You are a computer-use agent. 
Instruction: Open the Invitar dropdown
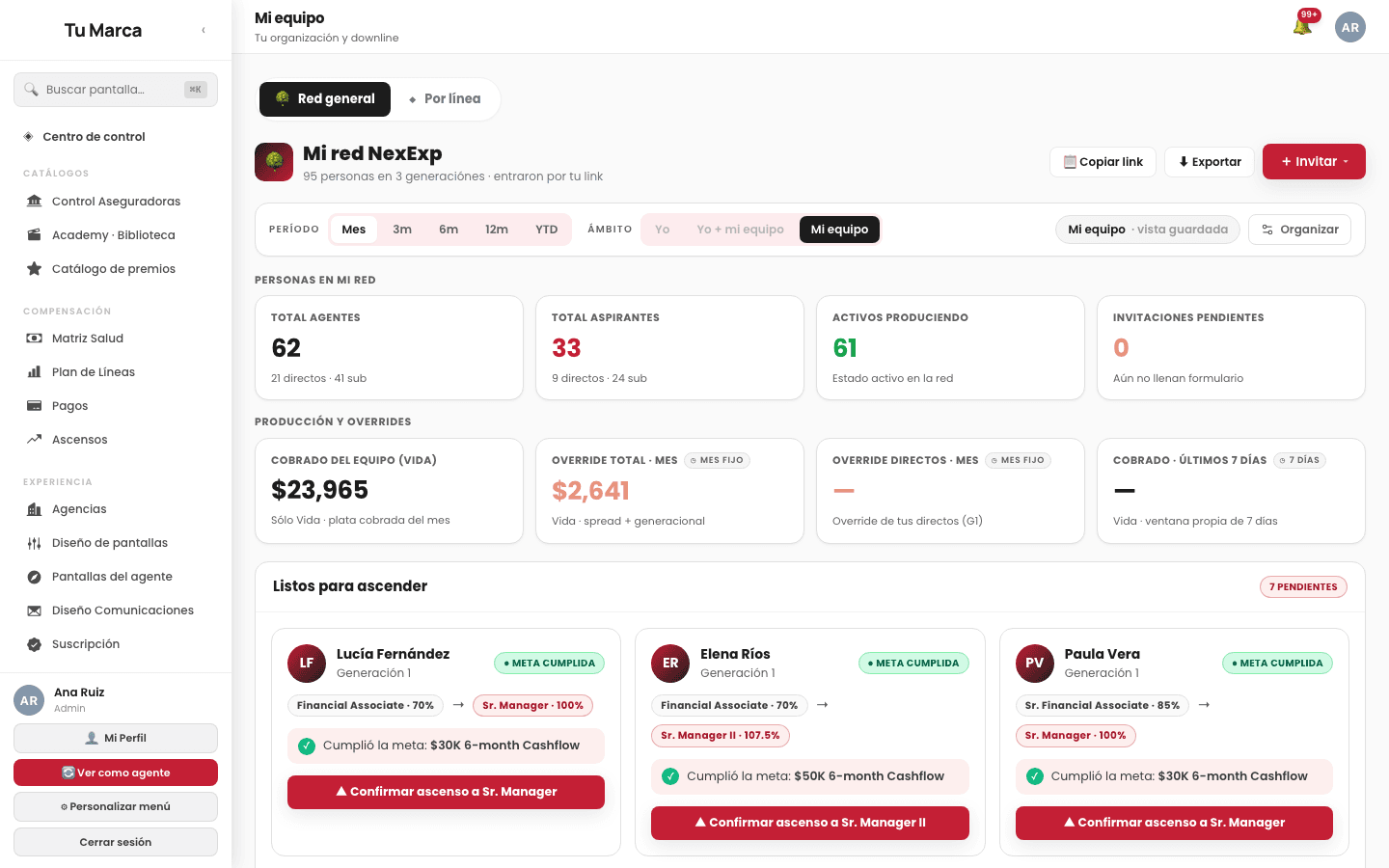[x=1314, y=162]
